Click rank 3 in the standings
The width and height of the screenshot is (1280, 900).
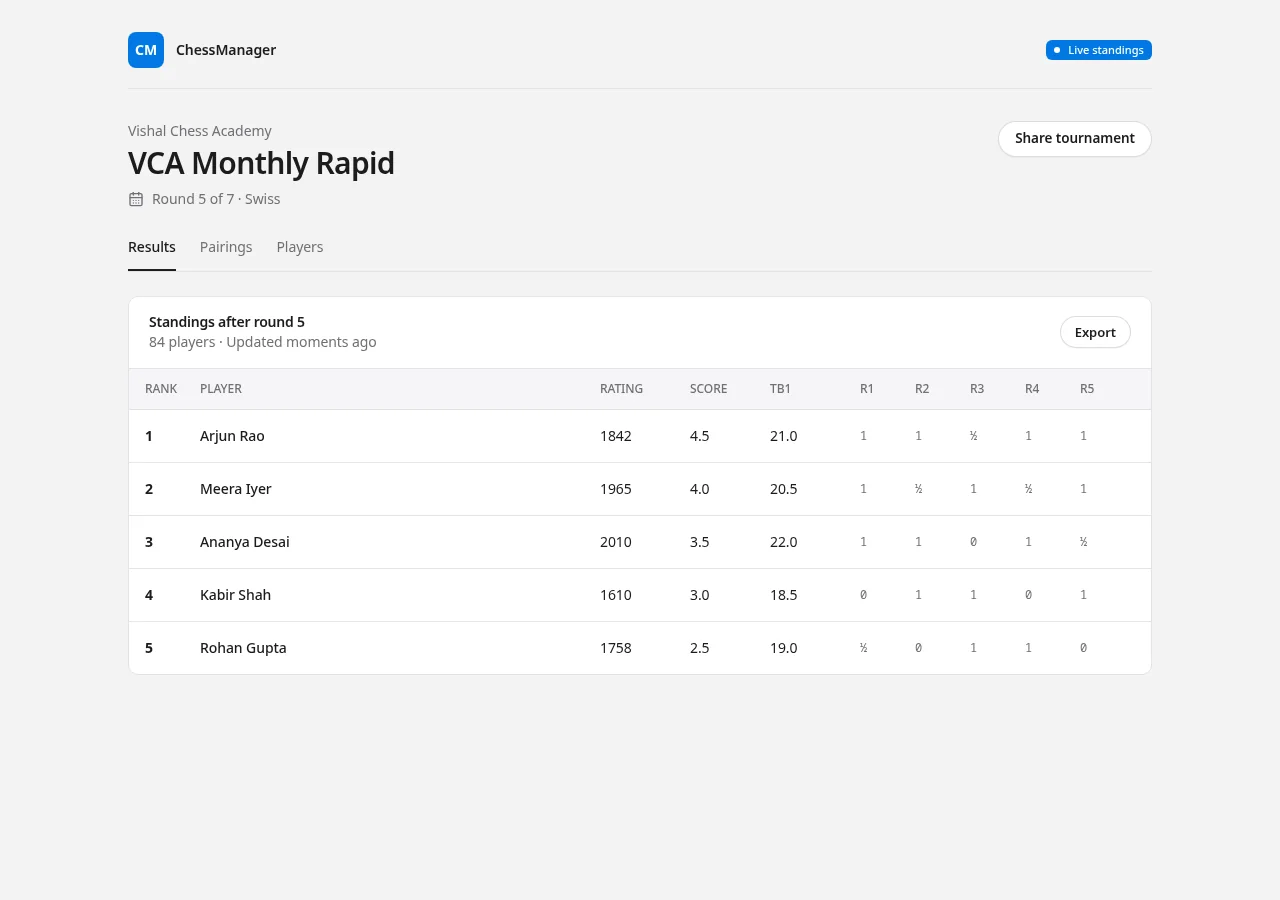tap(149, 542)
